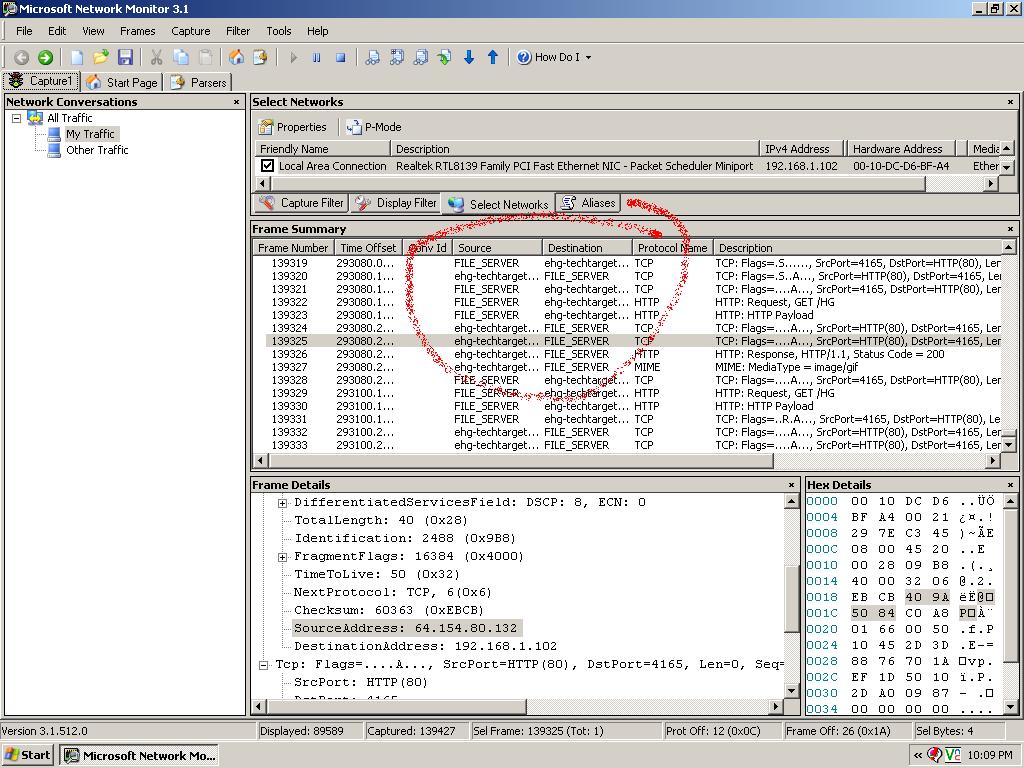
Task: Open a capture file via the folder icon
Action: click(x=101, y=57)
